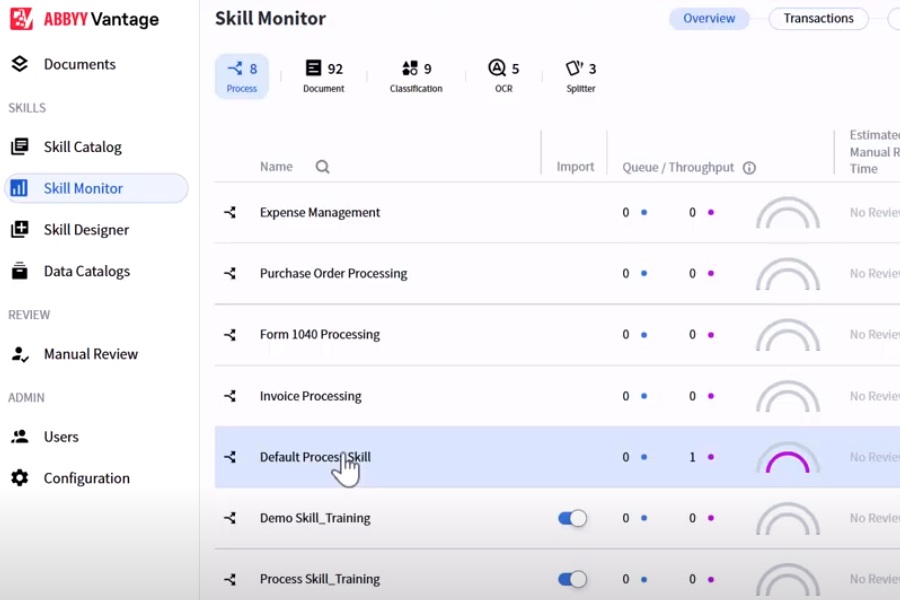Open the Purchase Order Processing skill

pyautogui.click(x=333, y=273)
